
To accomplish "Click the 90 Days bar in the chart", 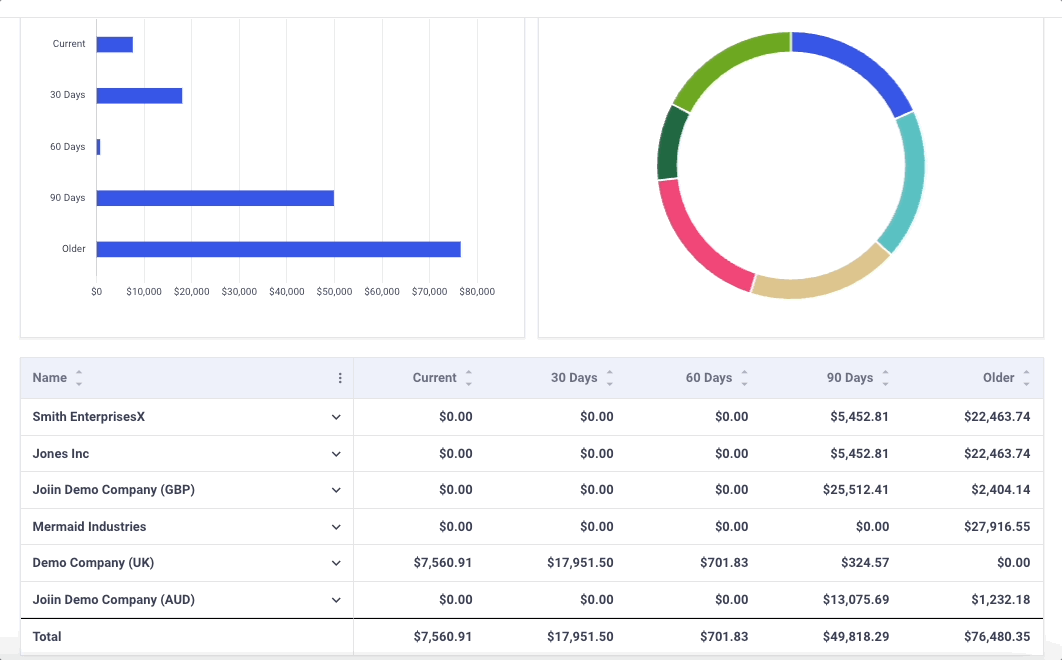I will 215,198.
